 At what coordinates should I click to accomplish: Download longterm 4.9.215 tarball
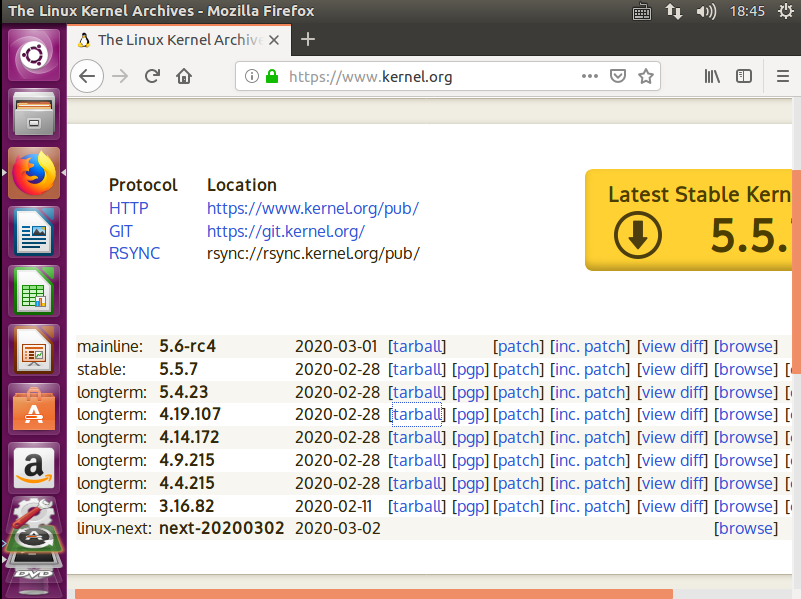417,460
